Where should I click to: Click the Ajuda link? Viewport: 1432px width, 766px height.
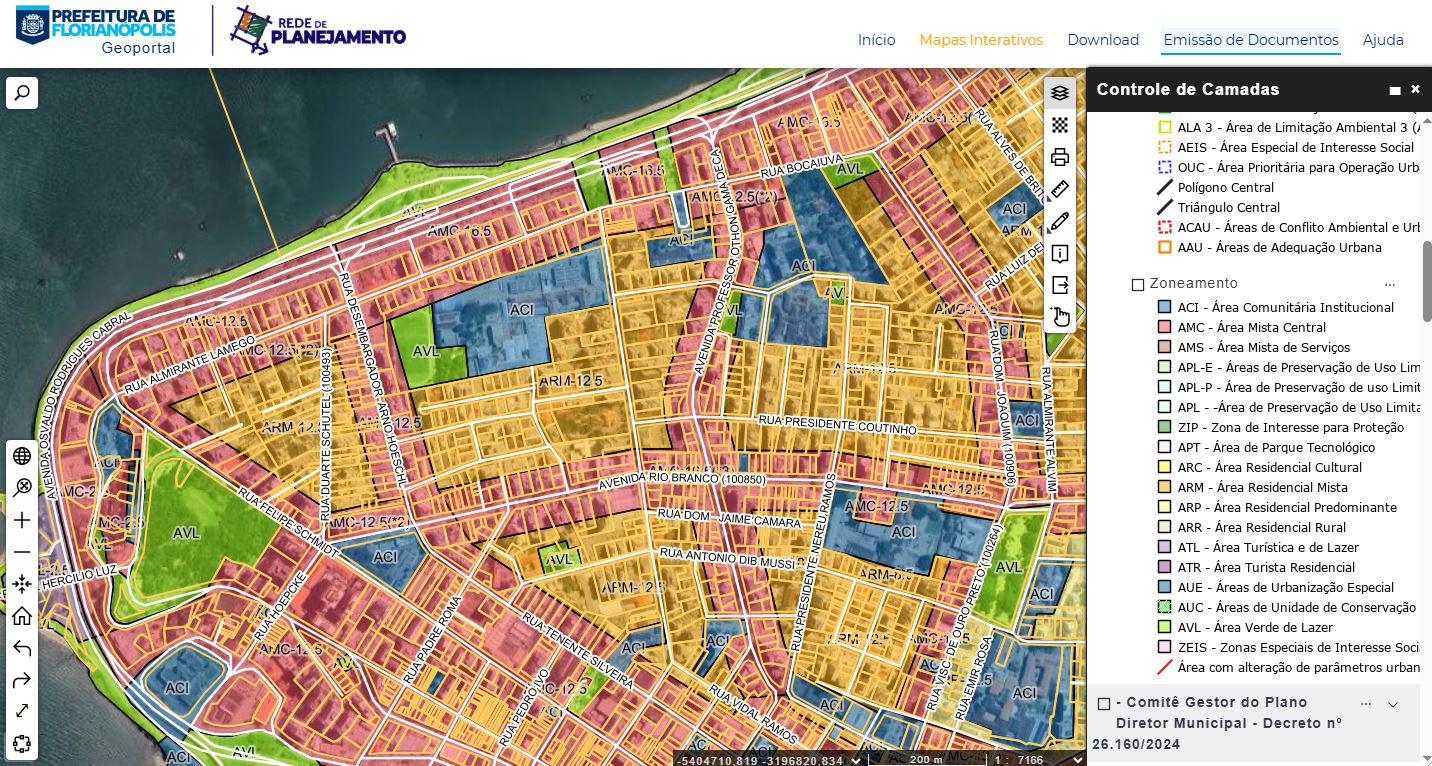pos(1383,40)
